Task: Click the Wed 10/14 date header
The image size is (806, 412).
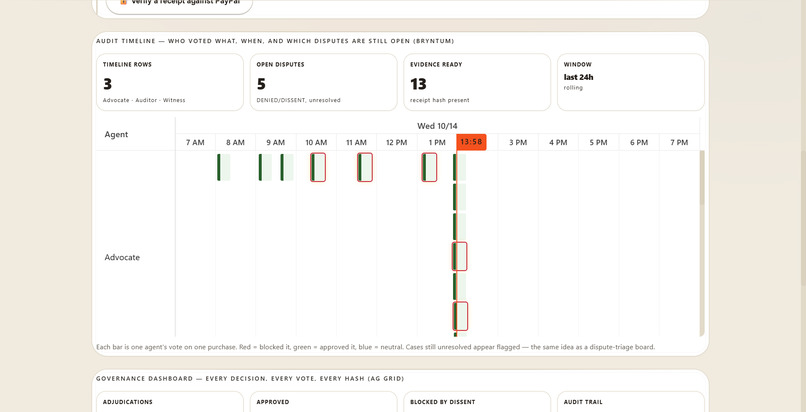Action: pos(437,126)
